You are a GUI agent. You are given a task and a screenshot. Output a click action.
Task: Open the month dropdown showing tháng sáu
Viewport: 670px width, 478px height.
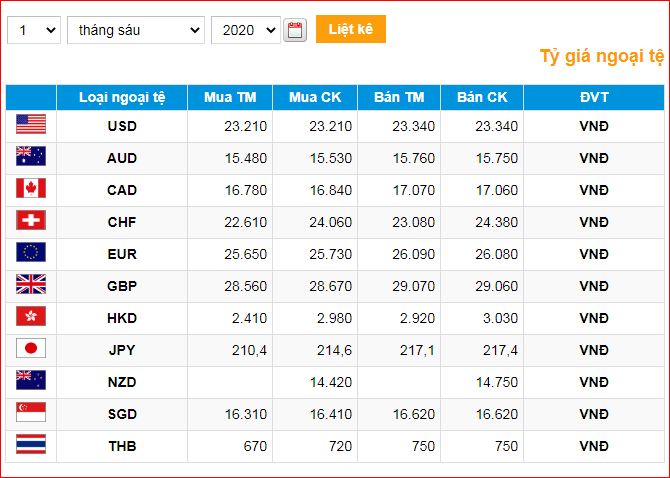(136, 30)
